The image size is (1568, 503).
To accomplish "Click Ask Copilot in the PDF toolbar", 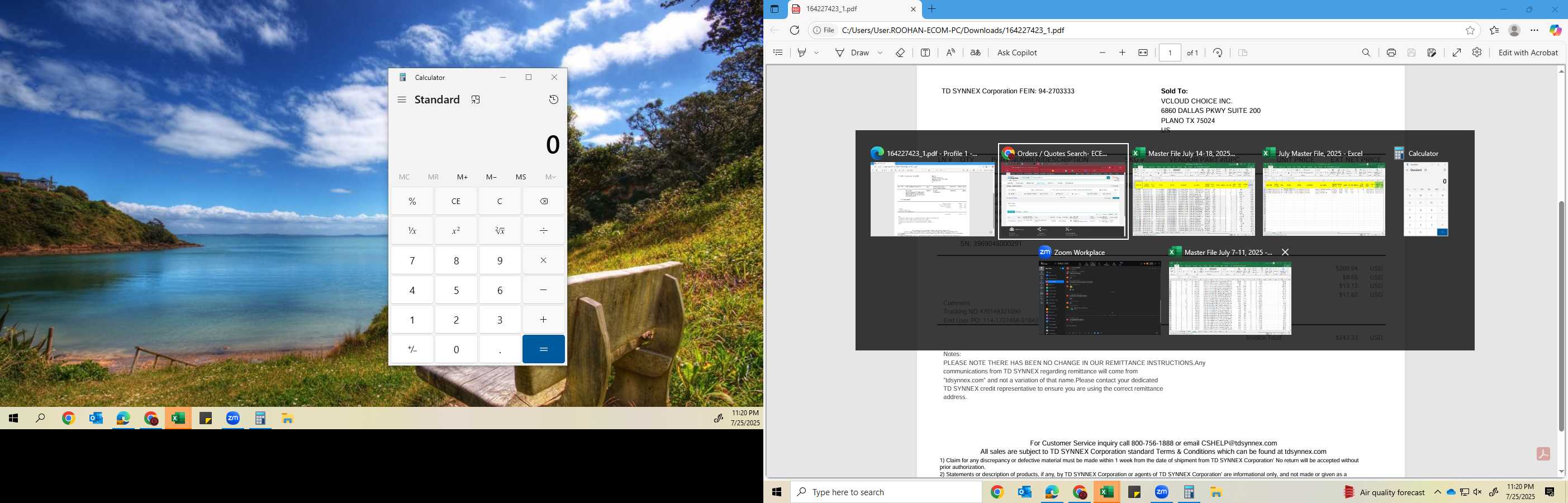I will (x=1017, y=53).
